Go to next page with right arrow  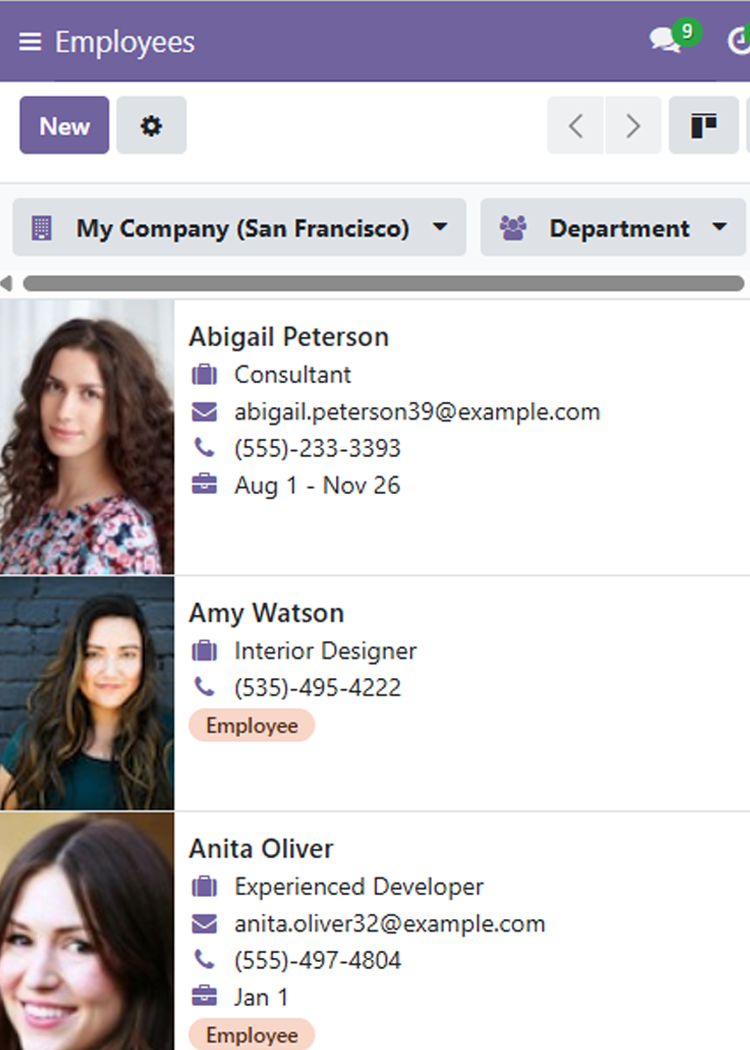point(633,125)
